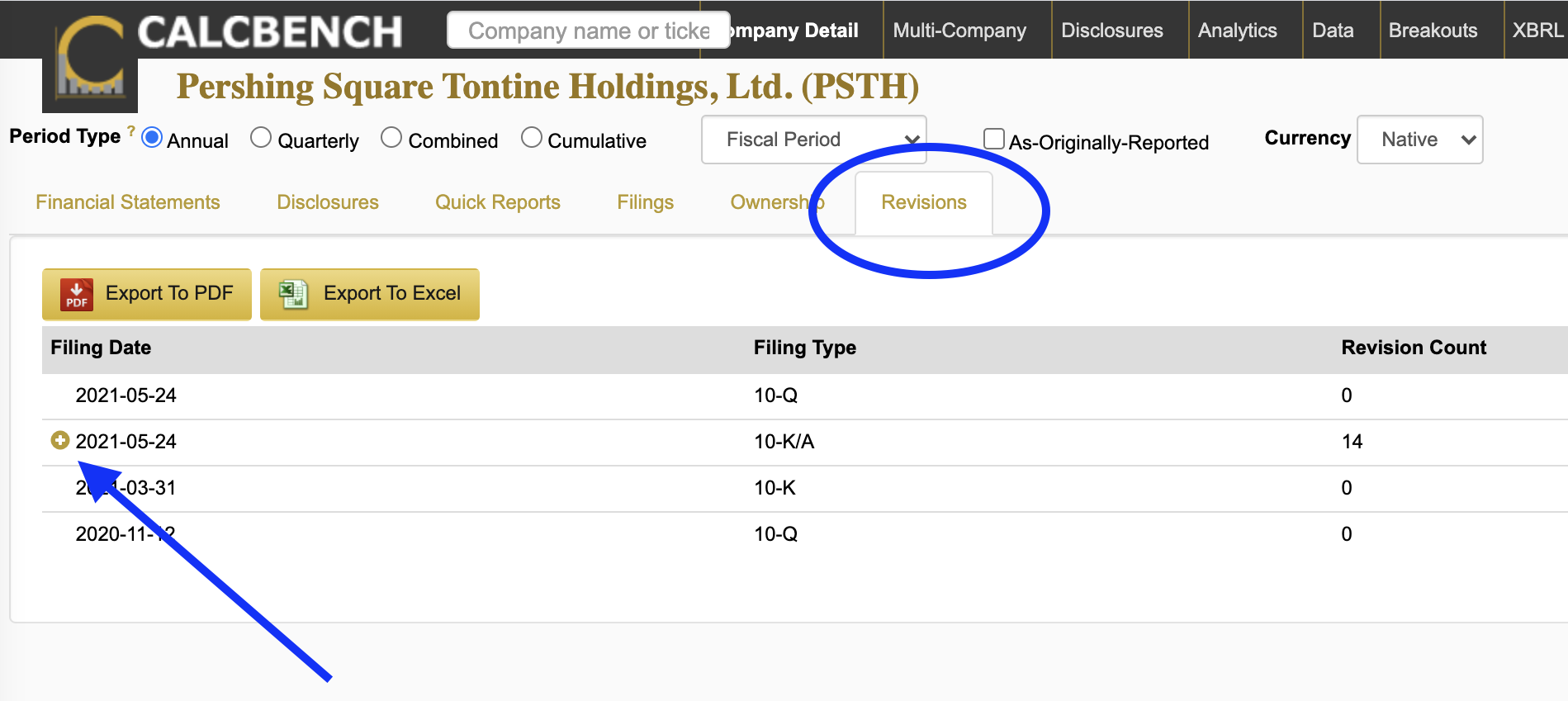The height and width of the screenshot is (701, 1568).
Task: Select the Annual period type
Action: click(152, 138)
